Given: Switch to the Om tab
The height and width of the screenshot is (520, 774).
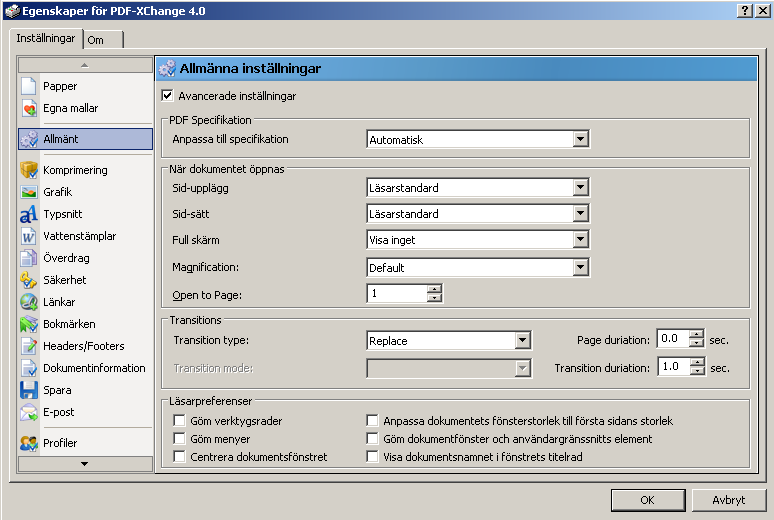Looking at the screenshot, I should (x=103, y=40).
